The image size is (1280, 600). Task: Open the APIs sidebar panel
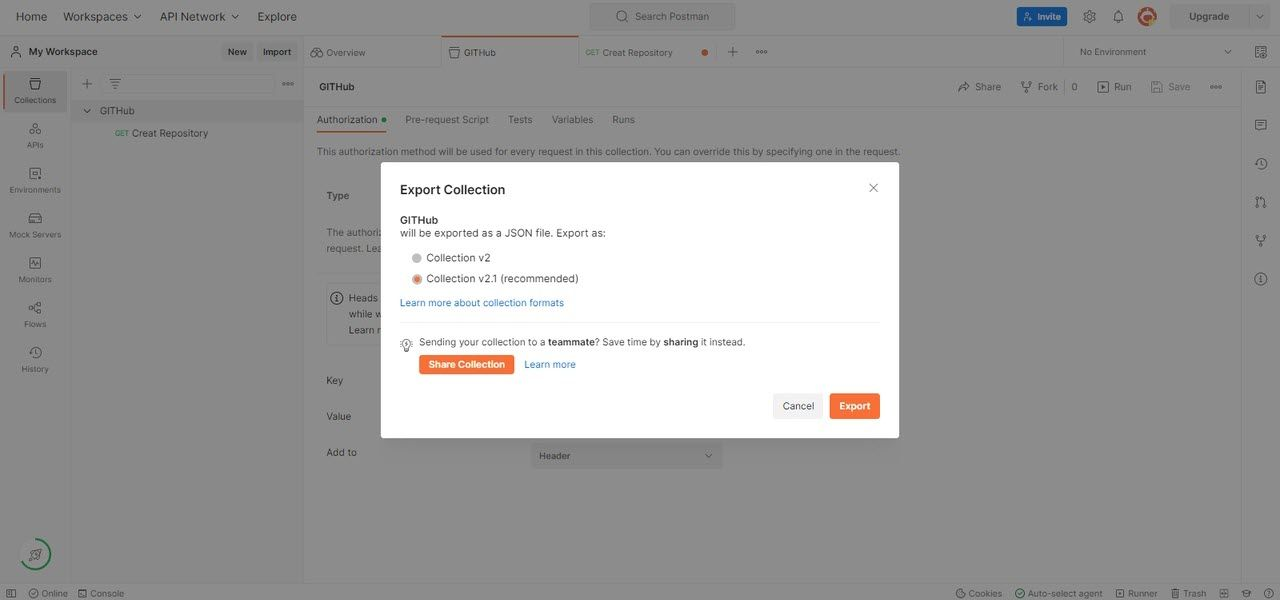pyautogui.click(x=35, y=136)
